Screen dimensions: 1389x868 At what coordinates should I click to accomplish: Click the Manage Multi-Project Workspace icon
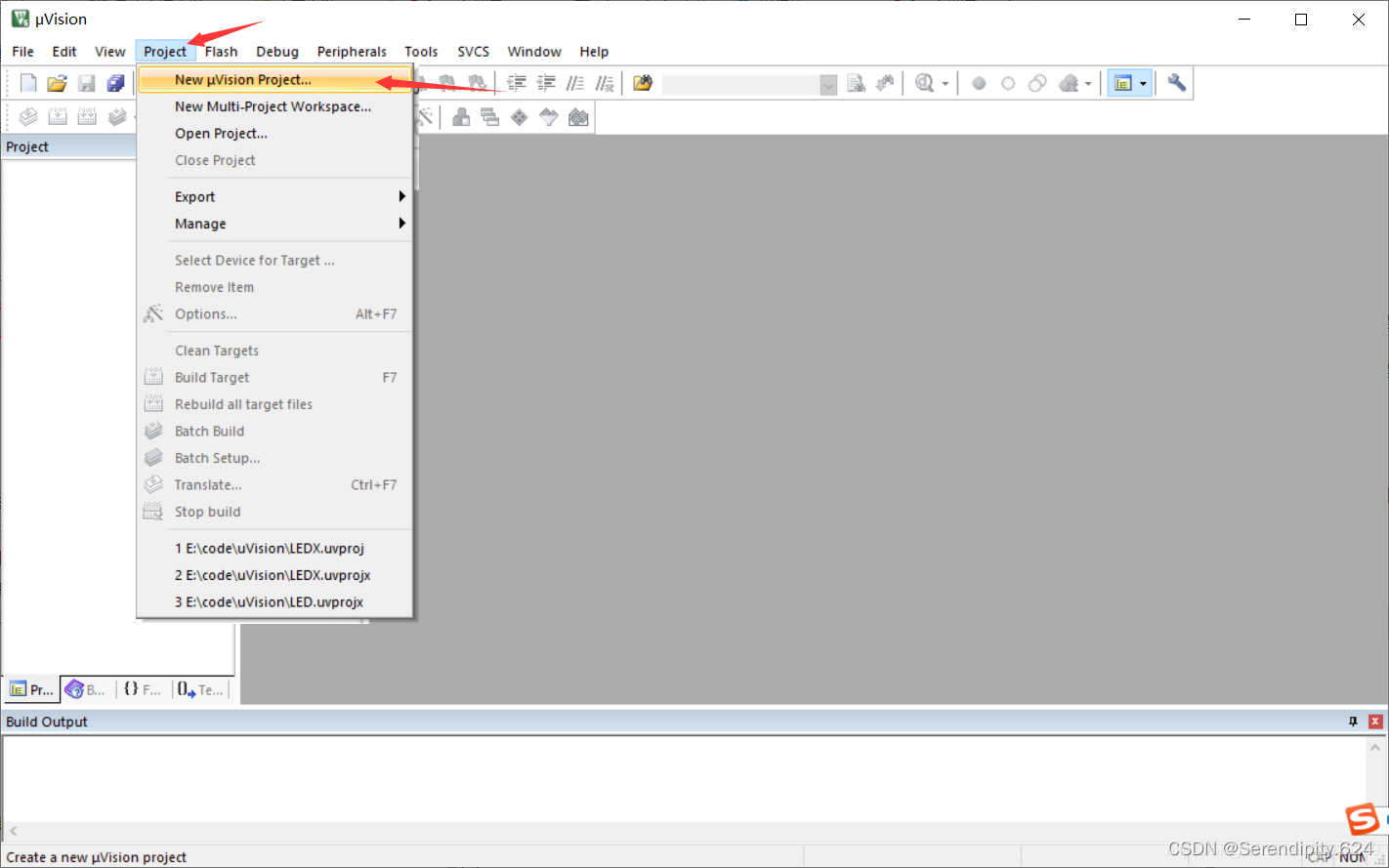point(490,118)
